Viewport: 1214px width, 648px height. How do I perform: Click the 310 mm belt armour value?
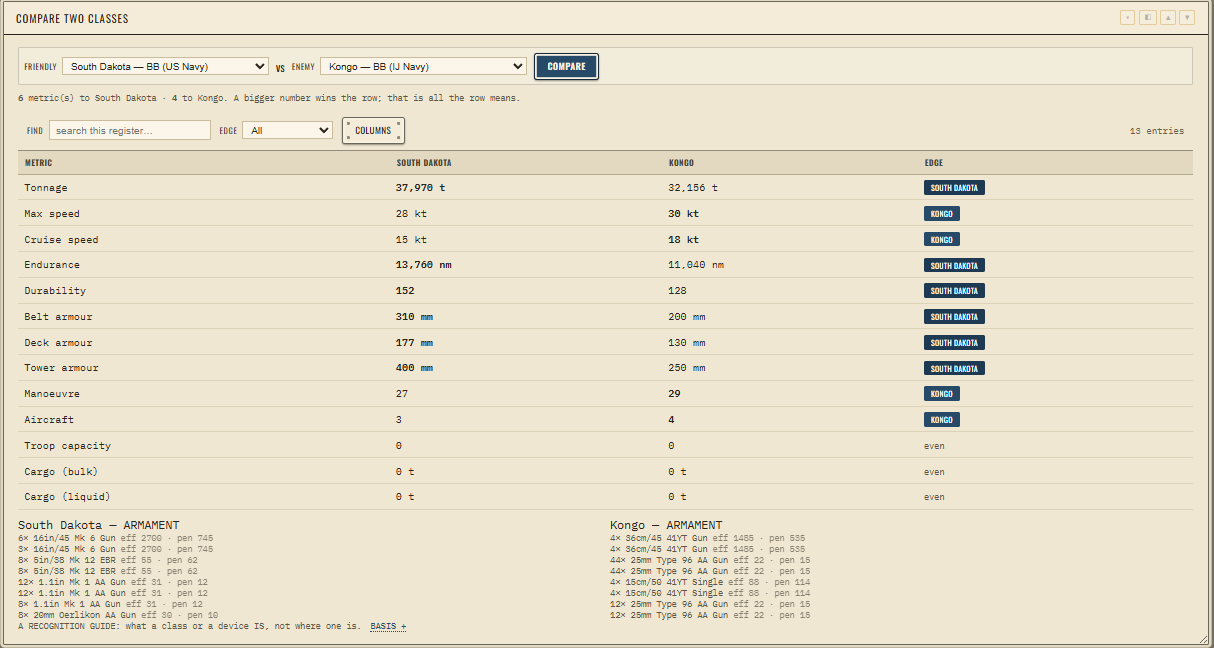[x=414, y=316]
